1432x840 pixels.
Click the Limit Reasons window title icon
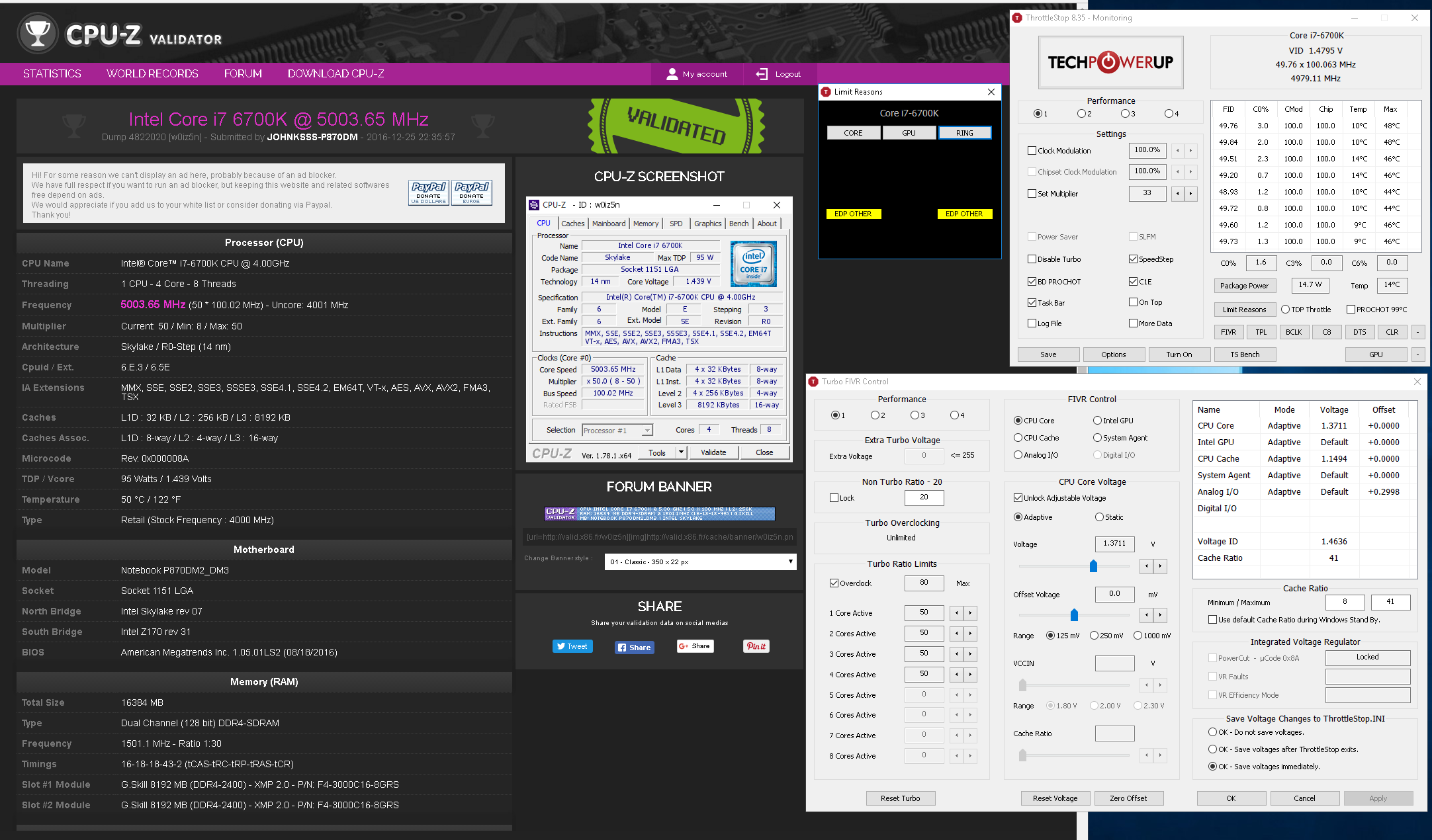tap(826, 92)
